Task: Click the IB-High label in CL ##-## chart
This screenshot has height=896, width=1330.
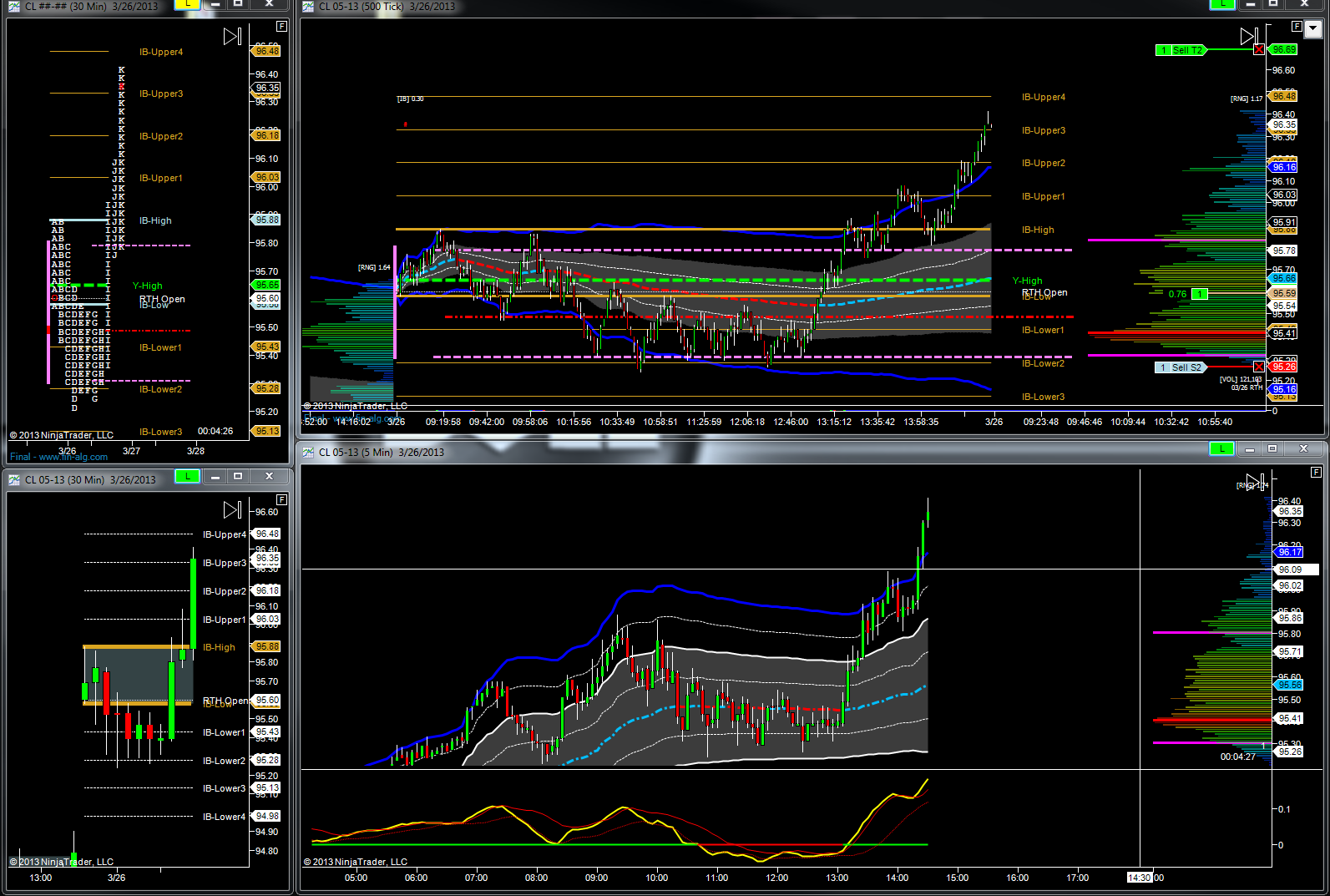Action: click(155, 220)
